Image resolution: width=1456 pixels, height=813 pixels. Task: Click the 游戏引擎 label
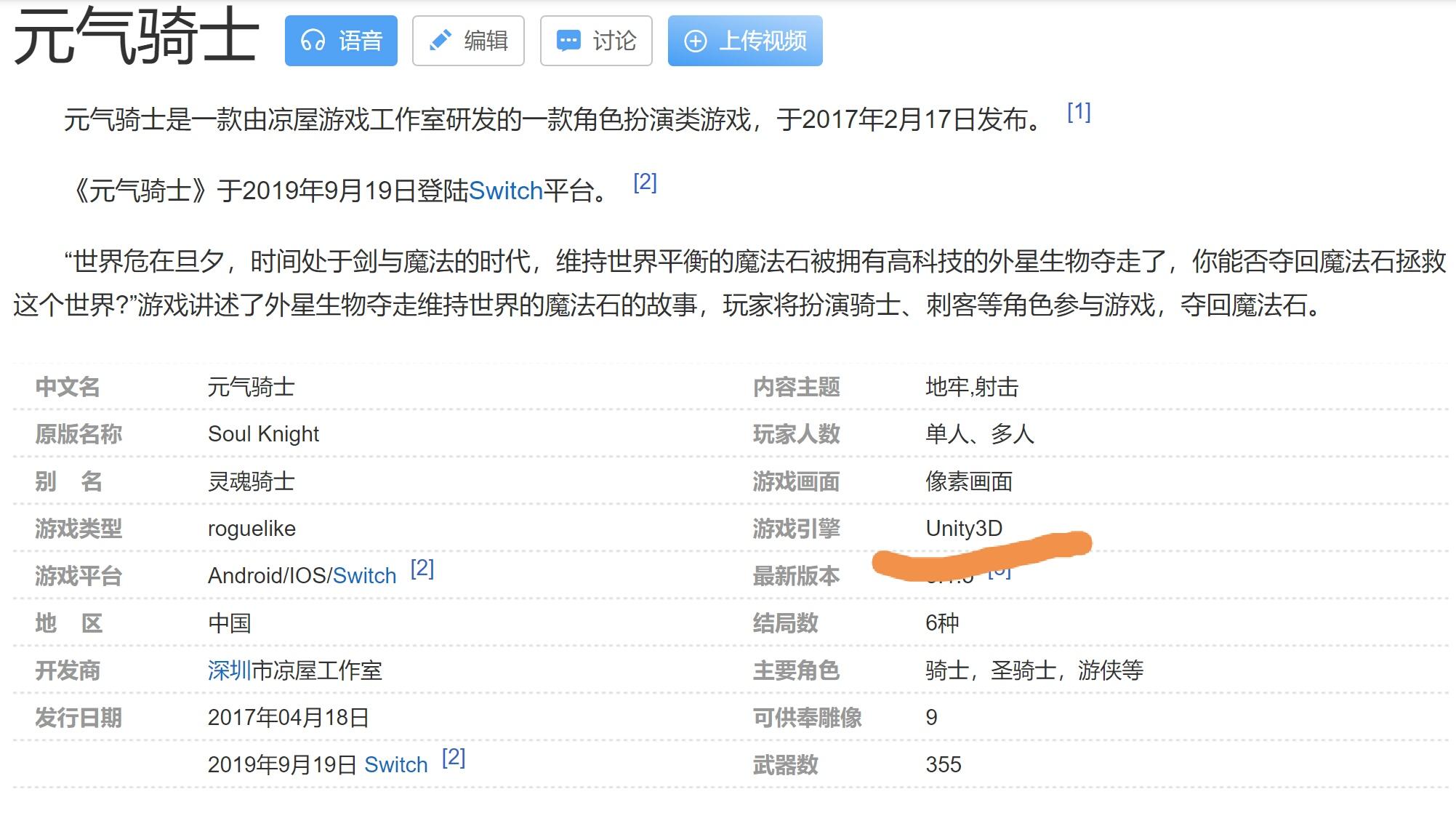point(796,529)
